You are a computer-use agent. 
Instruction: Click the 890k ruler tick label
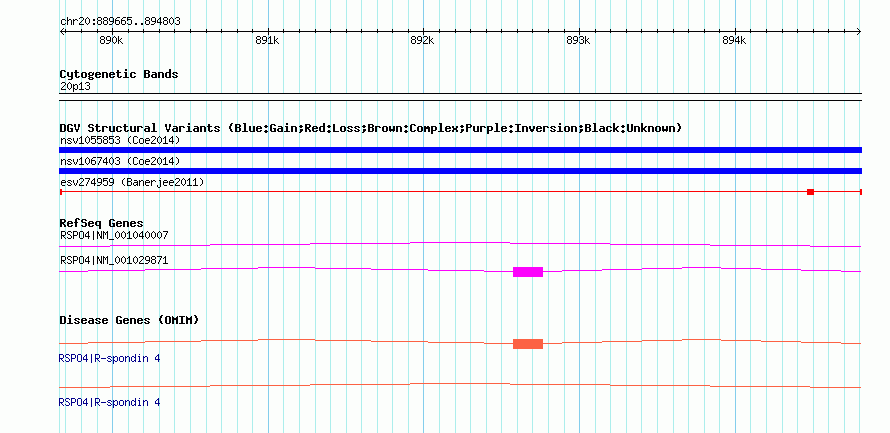pos(111,40)
